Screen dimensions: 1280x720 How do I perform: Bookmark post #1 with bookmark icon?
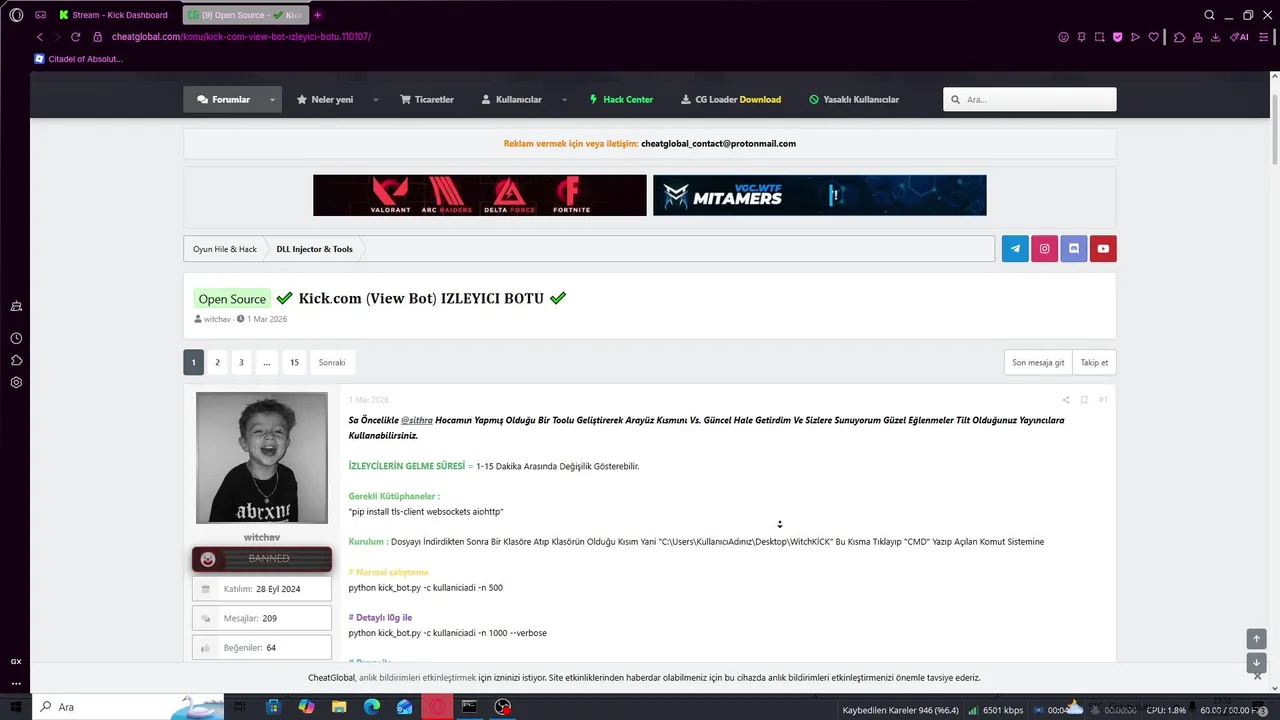pyautogui.click(x=1084, y=400)
